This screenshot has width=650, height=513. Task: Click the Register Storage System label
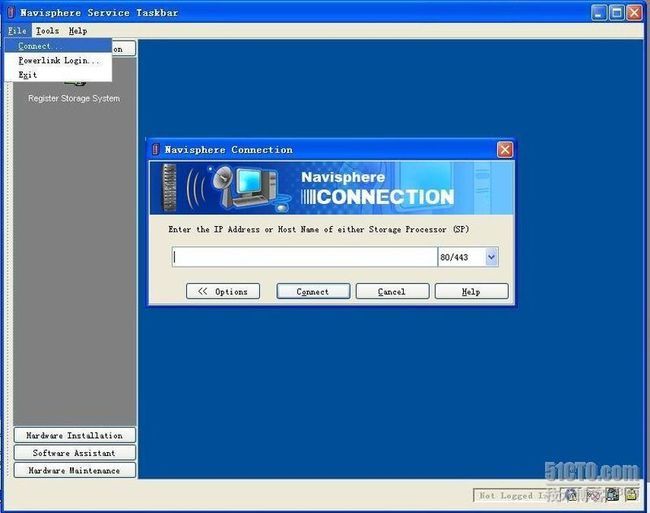pyautogui.click(x=74, y=99)
